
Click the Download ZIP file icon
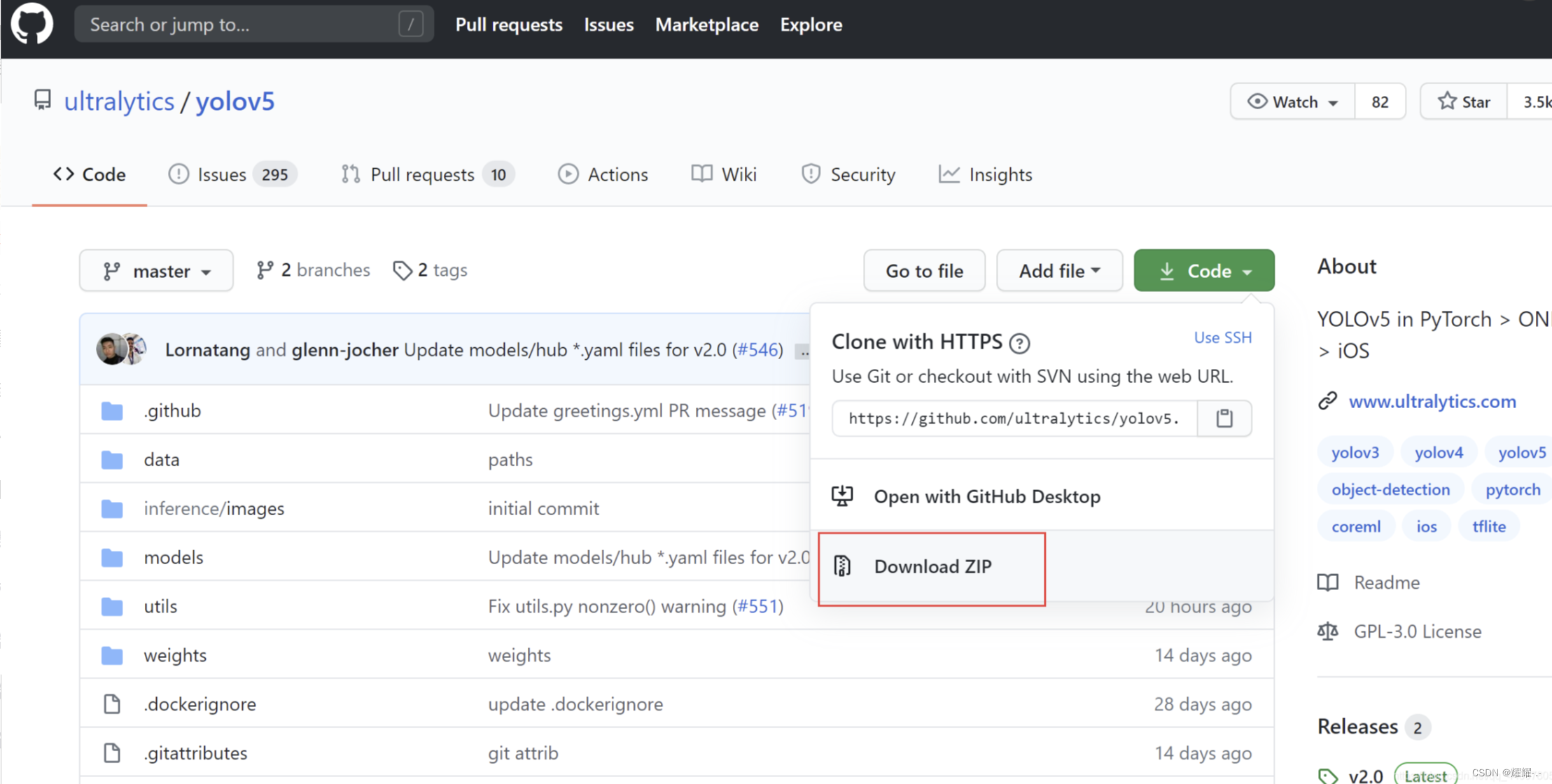842,566
